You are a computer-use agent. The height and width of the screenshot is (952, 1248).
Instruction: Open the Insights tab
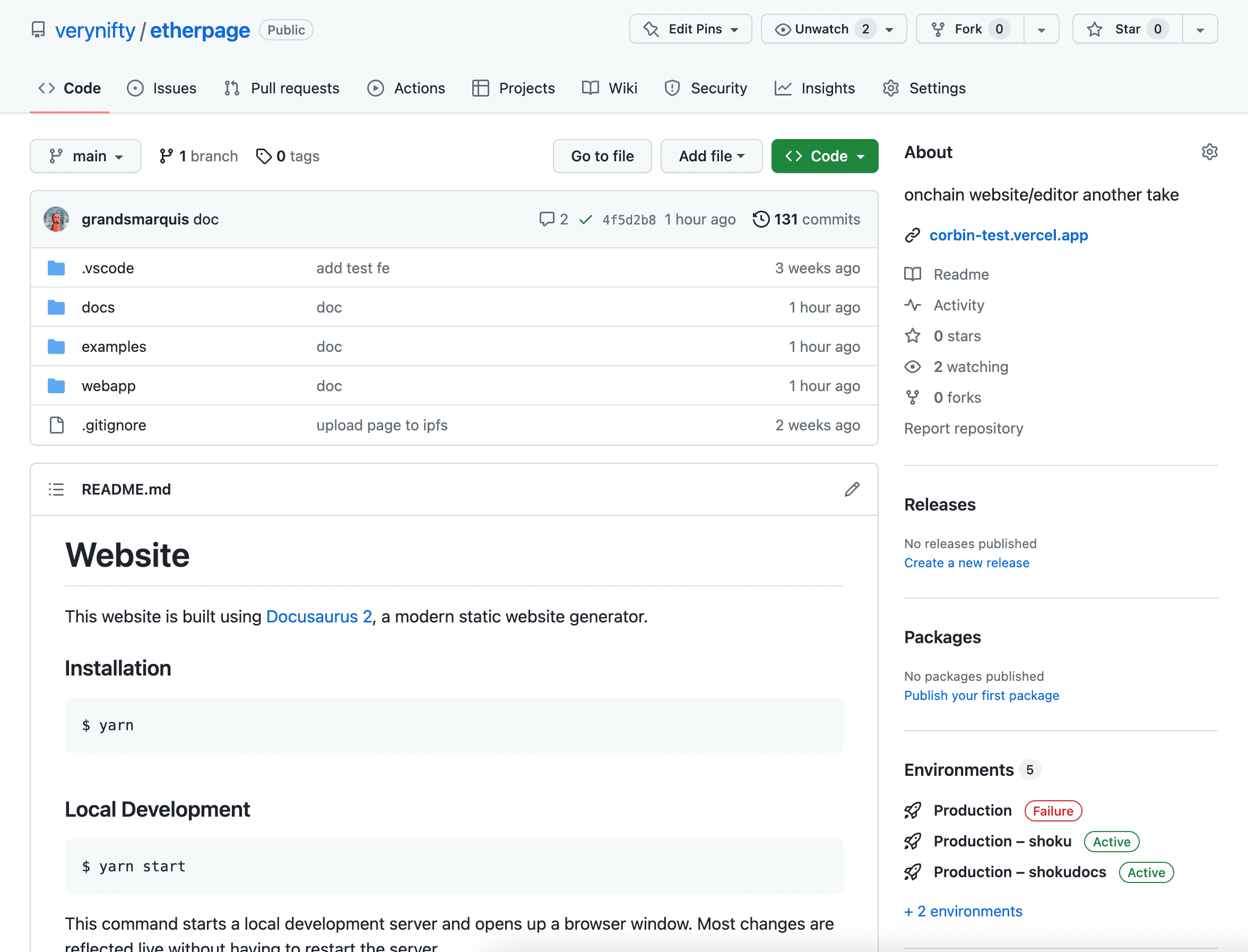(x=814, y=88)
